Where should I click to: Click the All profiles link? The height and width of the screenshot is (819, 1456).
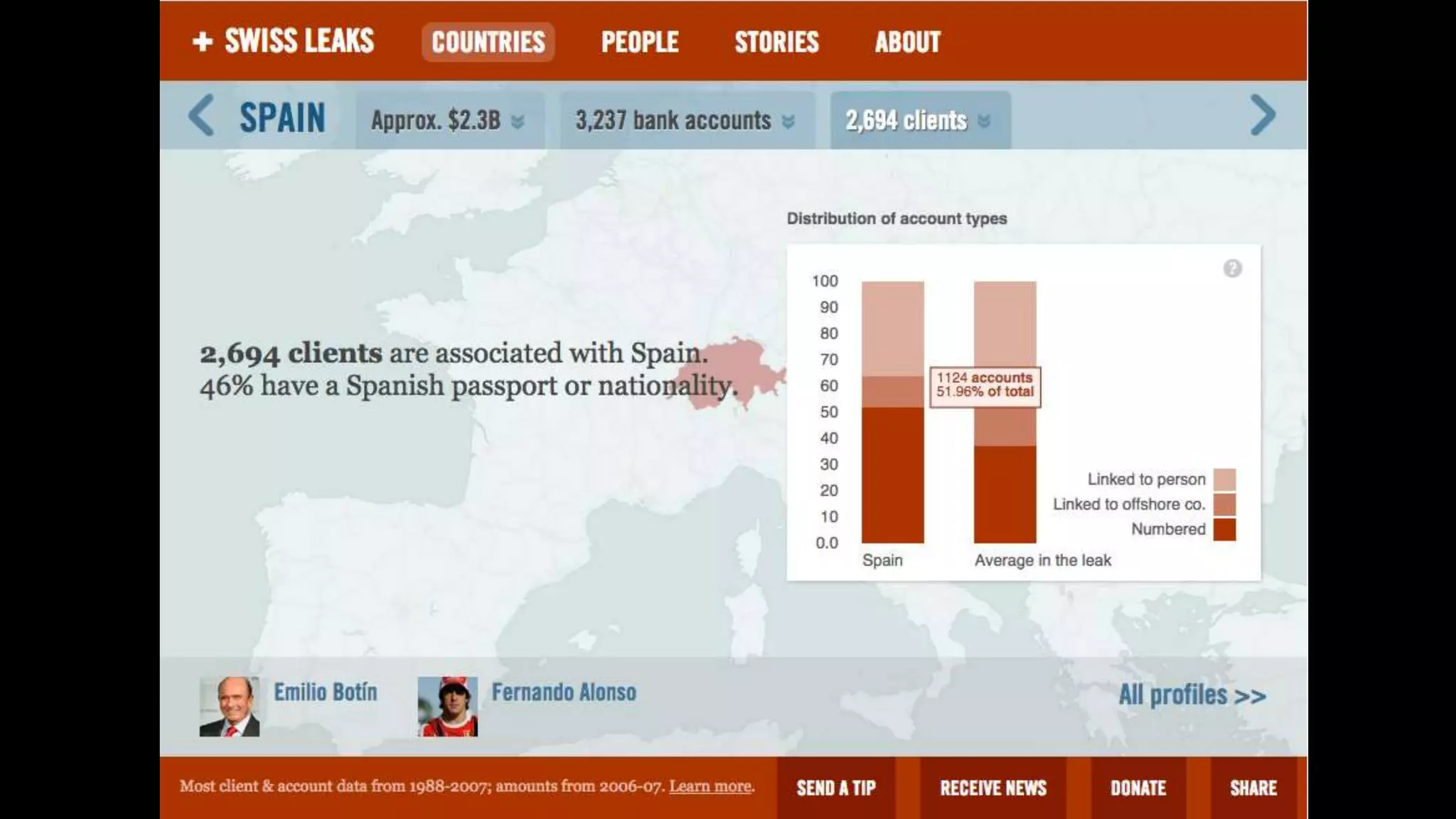pyautogui.click(x=1192, y=695)
